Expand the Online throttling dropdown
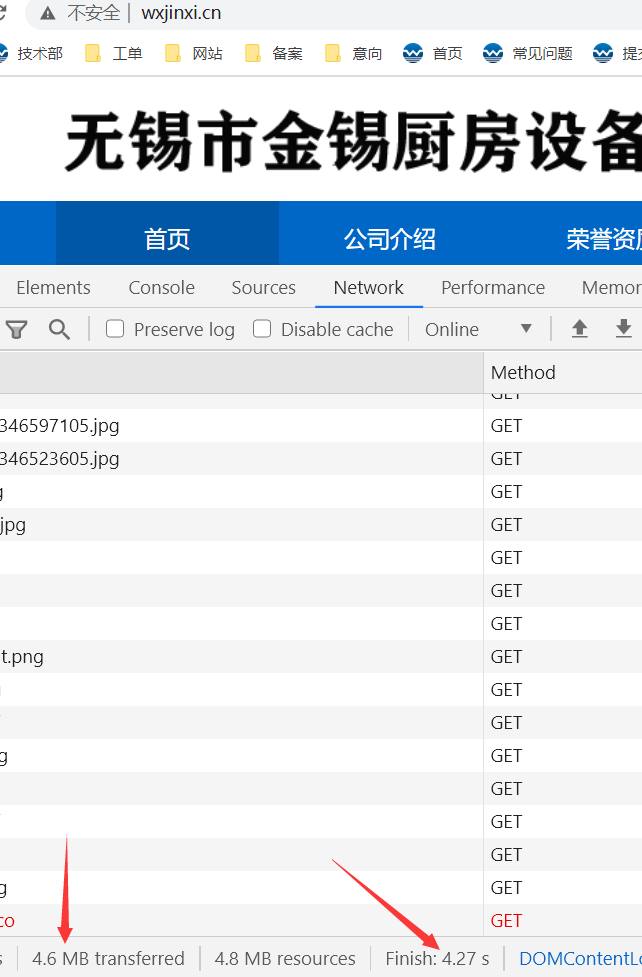Image resolution: width=642 pixels, height=977 pixels. click(478, 329)
